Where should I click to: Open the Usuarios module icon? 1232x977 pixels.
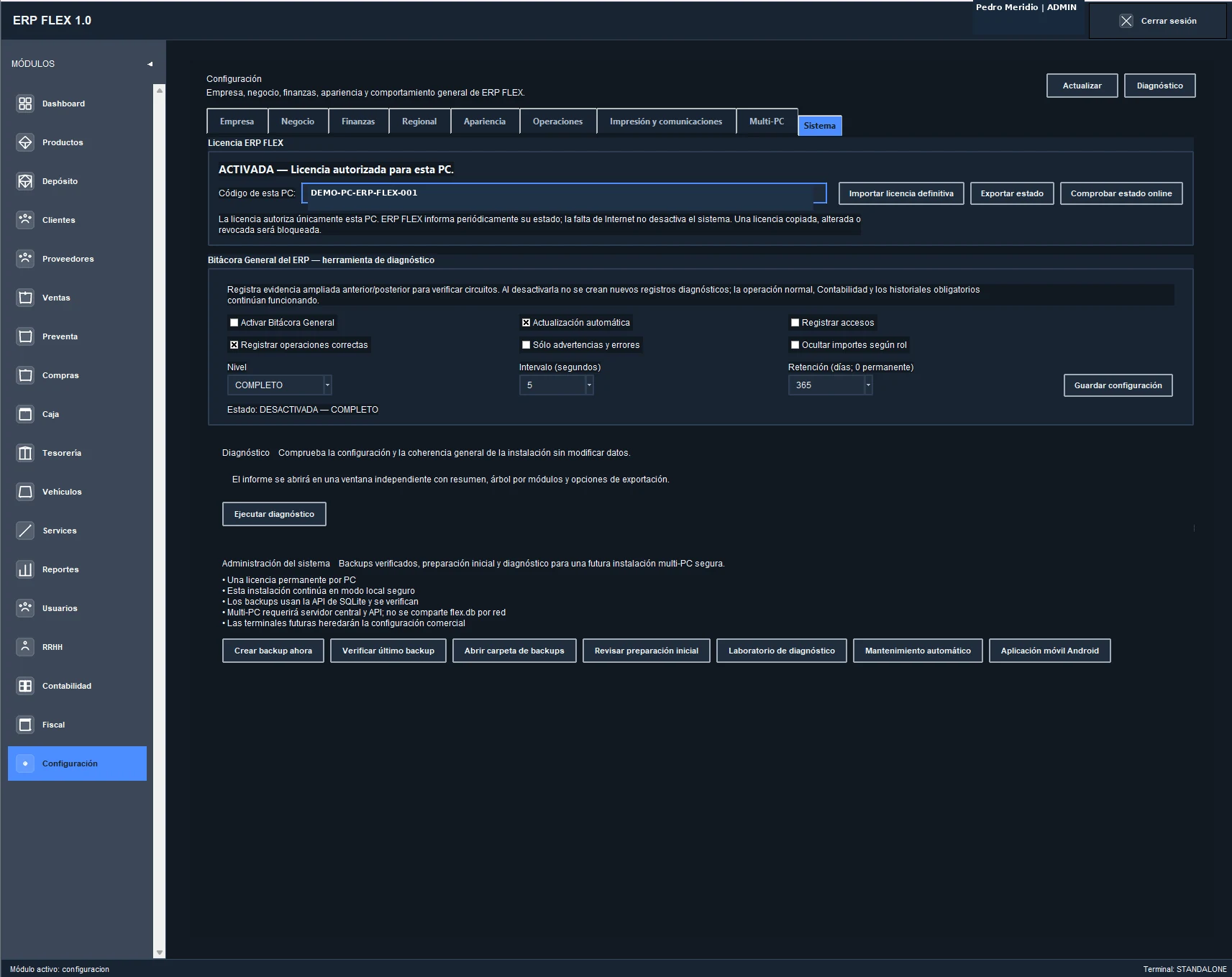25,608
